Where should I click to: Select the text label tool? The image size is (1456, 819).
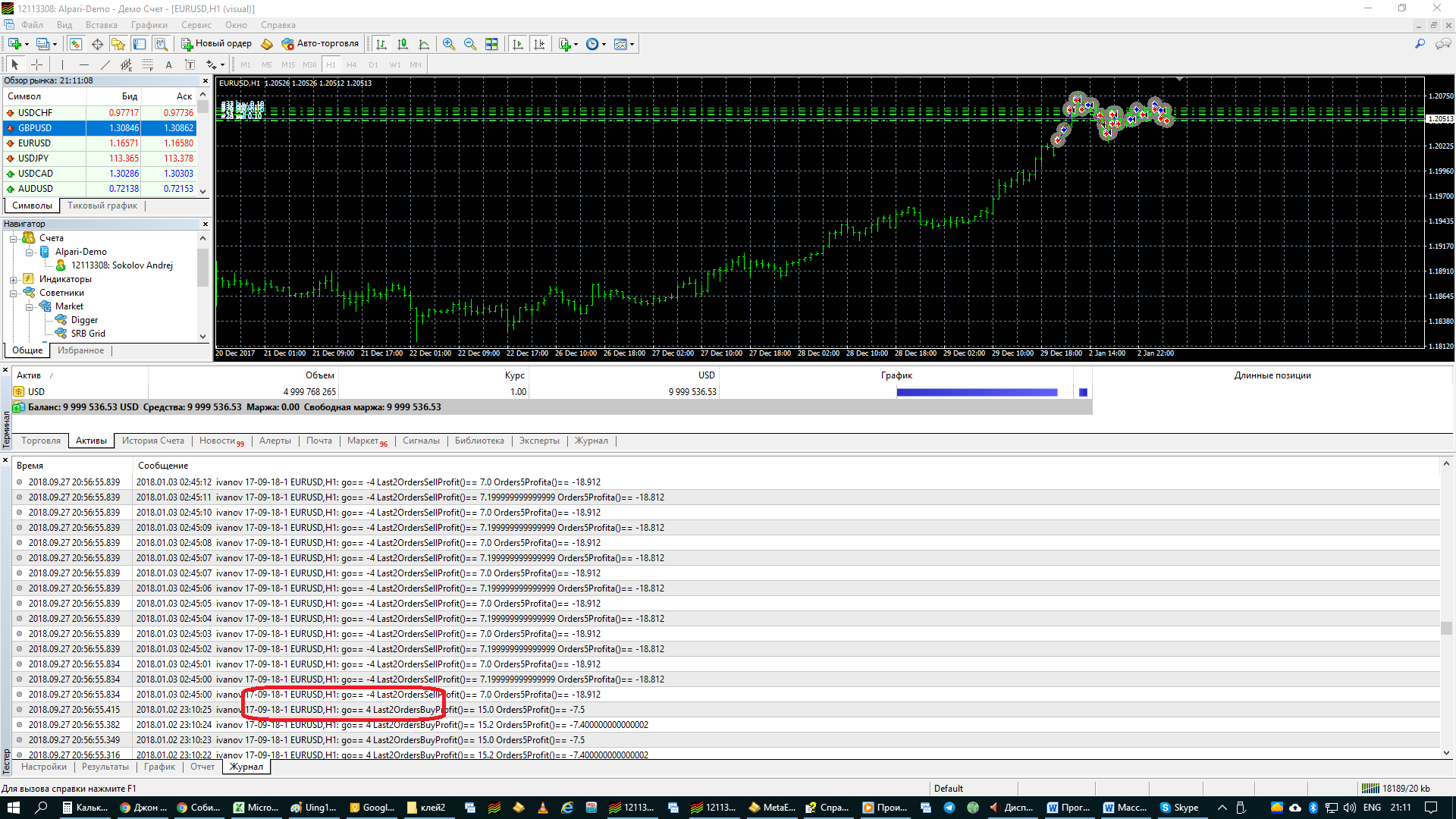pyautogui.click(x=190, y=64)
